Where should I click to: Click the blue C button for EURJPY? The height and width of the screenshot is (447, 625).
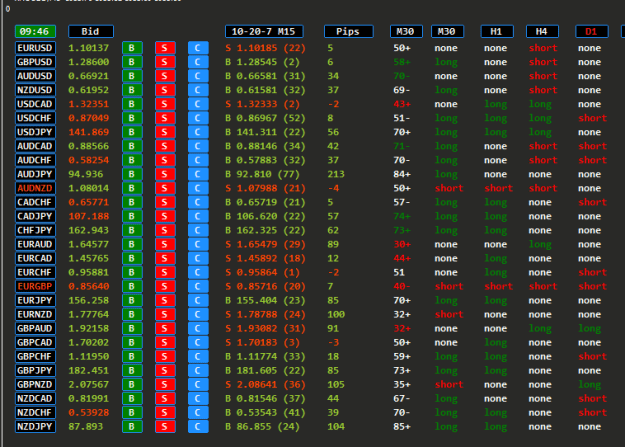click(198, 300)
